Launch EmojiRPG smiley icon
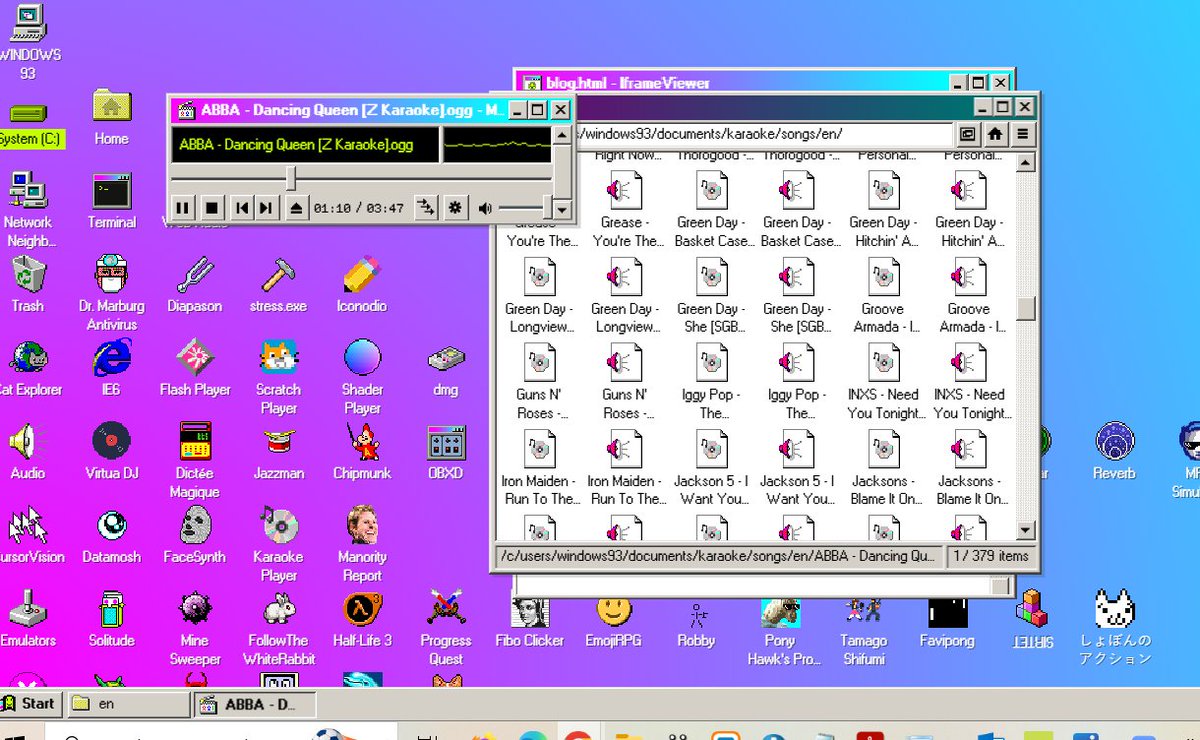Image resolution: width=1200 pixels, height=740 pixels. [x=614, y=619]
